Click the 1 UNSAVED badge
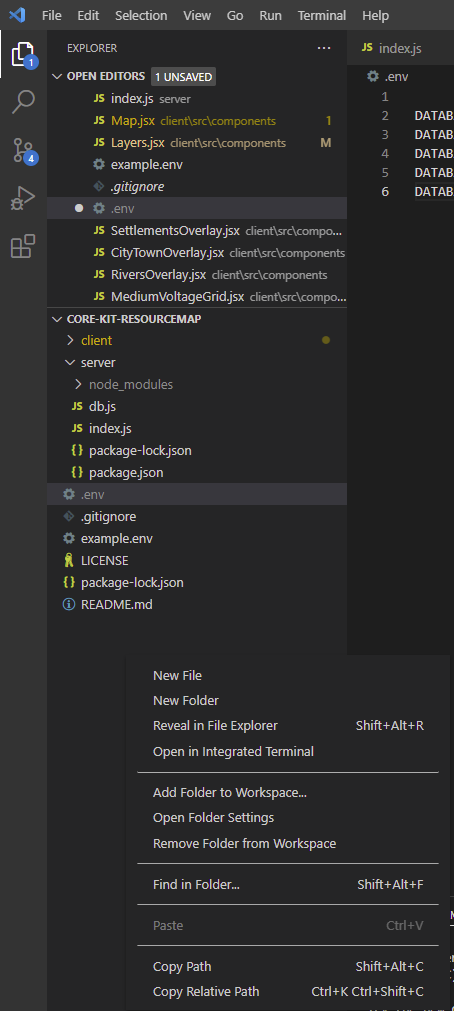454x1011 pixels. (x=183, y=77)
